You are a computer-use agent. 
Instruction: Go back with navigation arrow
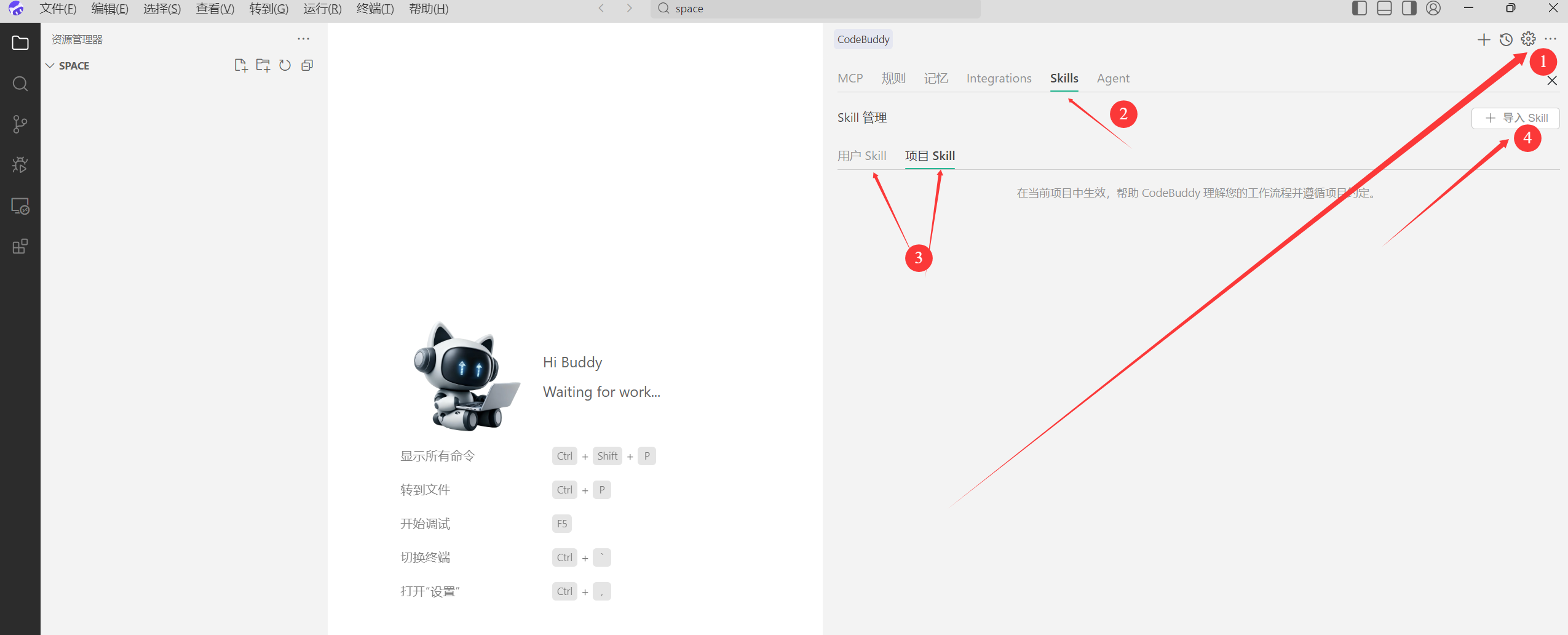pos(601,8)
